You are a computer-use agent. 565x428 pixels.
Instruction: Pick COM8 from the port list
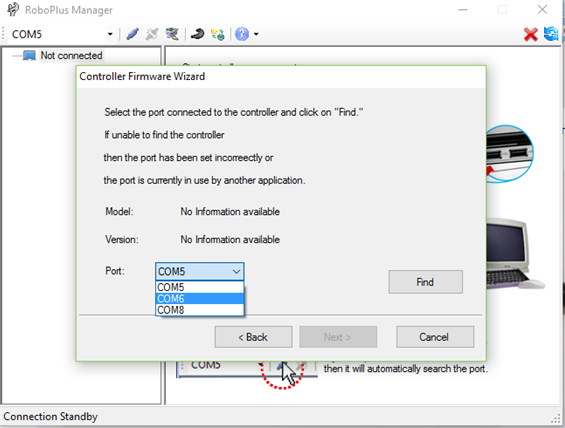tap(200, 310)
